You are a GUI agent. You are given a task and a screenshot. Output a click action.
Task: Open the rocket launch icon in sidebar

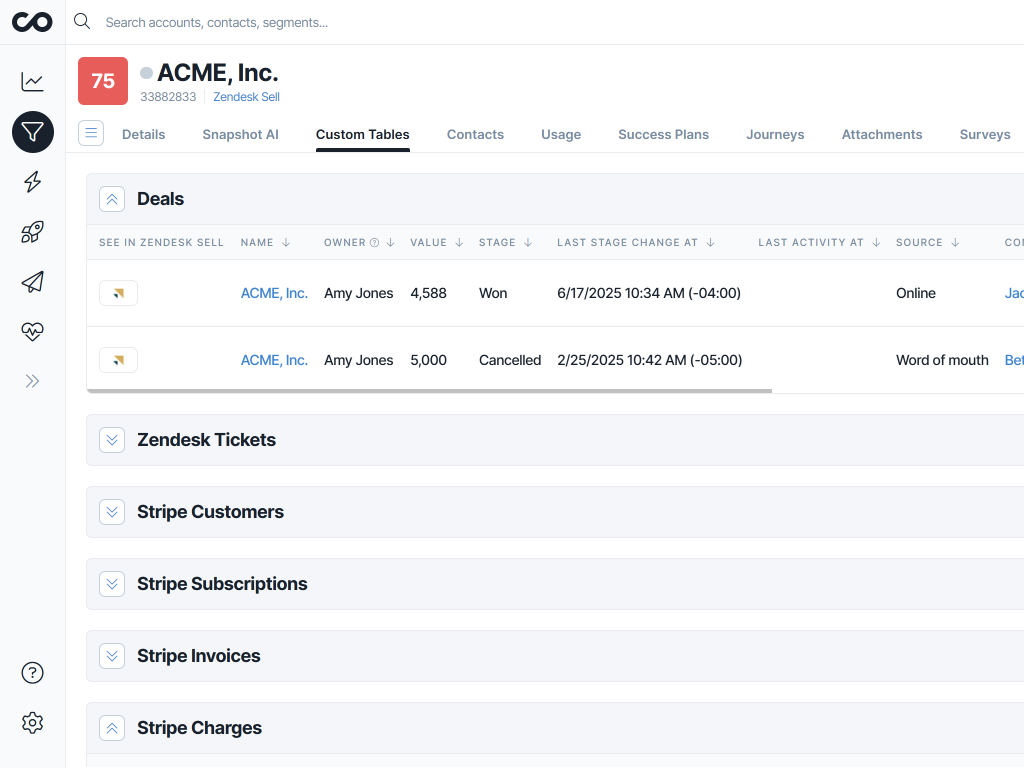[x=32, y=232]
